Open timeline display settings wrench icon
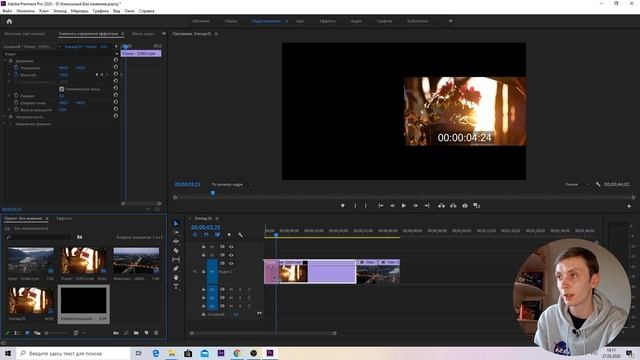The height and width of the screenshot is (360, 640). [240, 235]
